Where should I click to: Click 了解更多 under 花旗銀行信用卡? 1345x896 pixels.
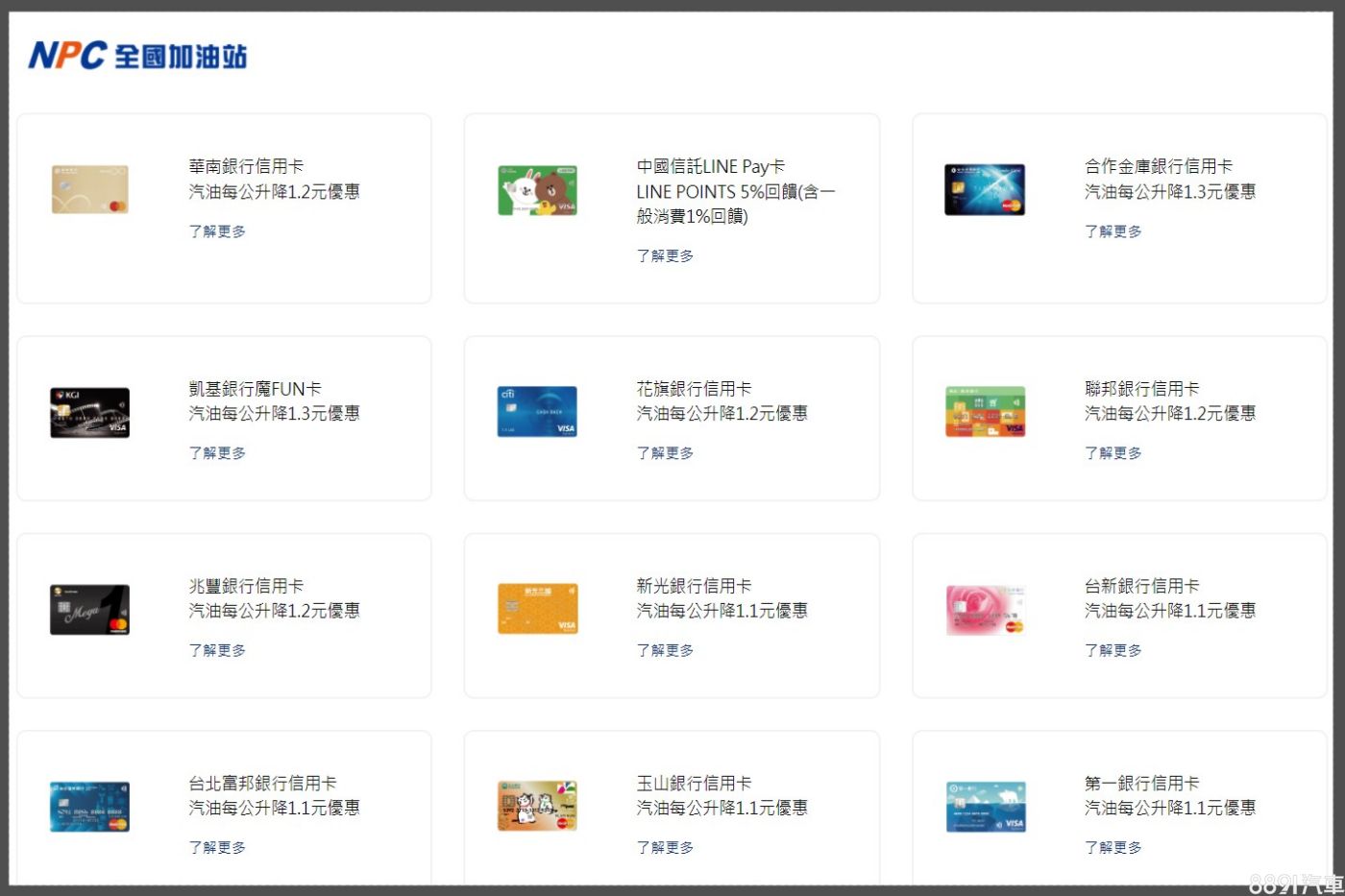pyautogui.click(x=665, y=452)
